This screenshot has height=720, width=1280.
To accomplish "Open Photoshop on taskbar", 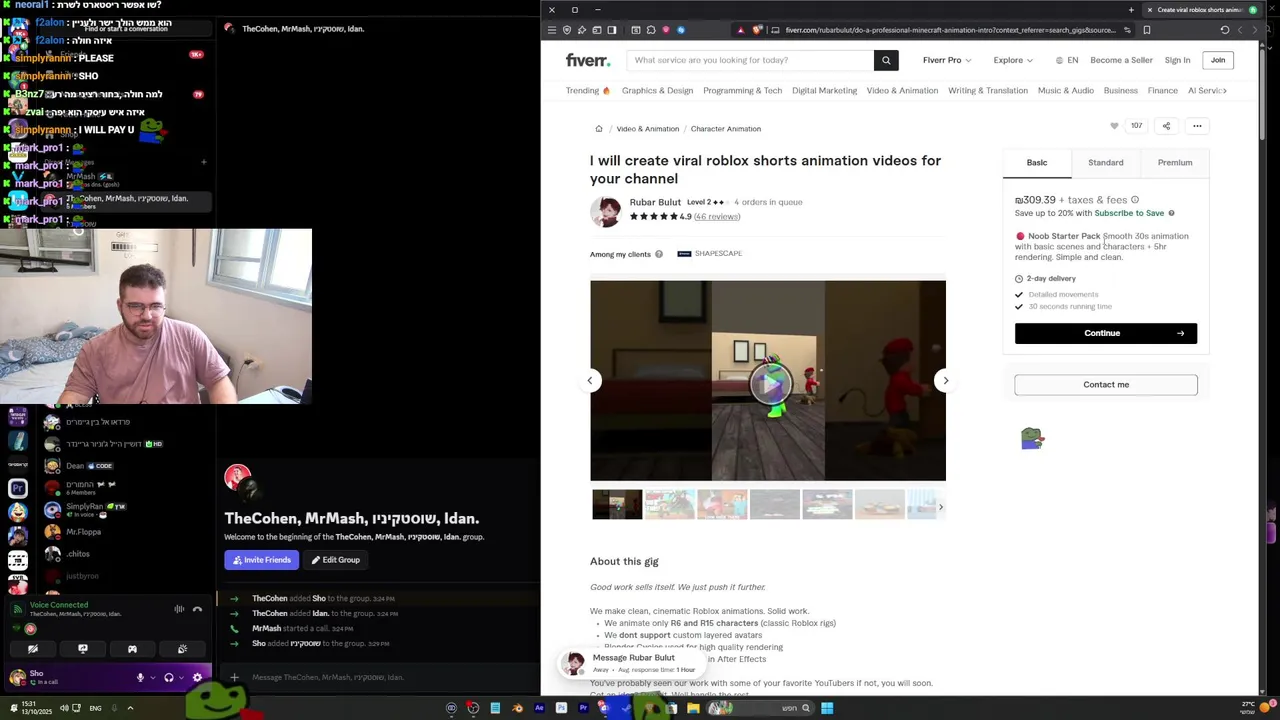I will (x=561, y=708).
